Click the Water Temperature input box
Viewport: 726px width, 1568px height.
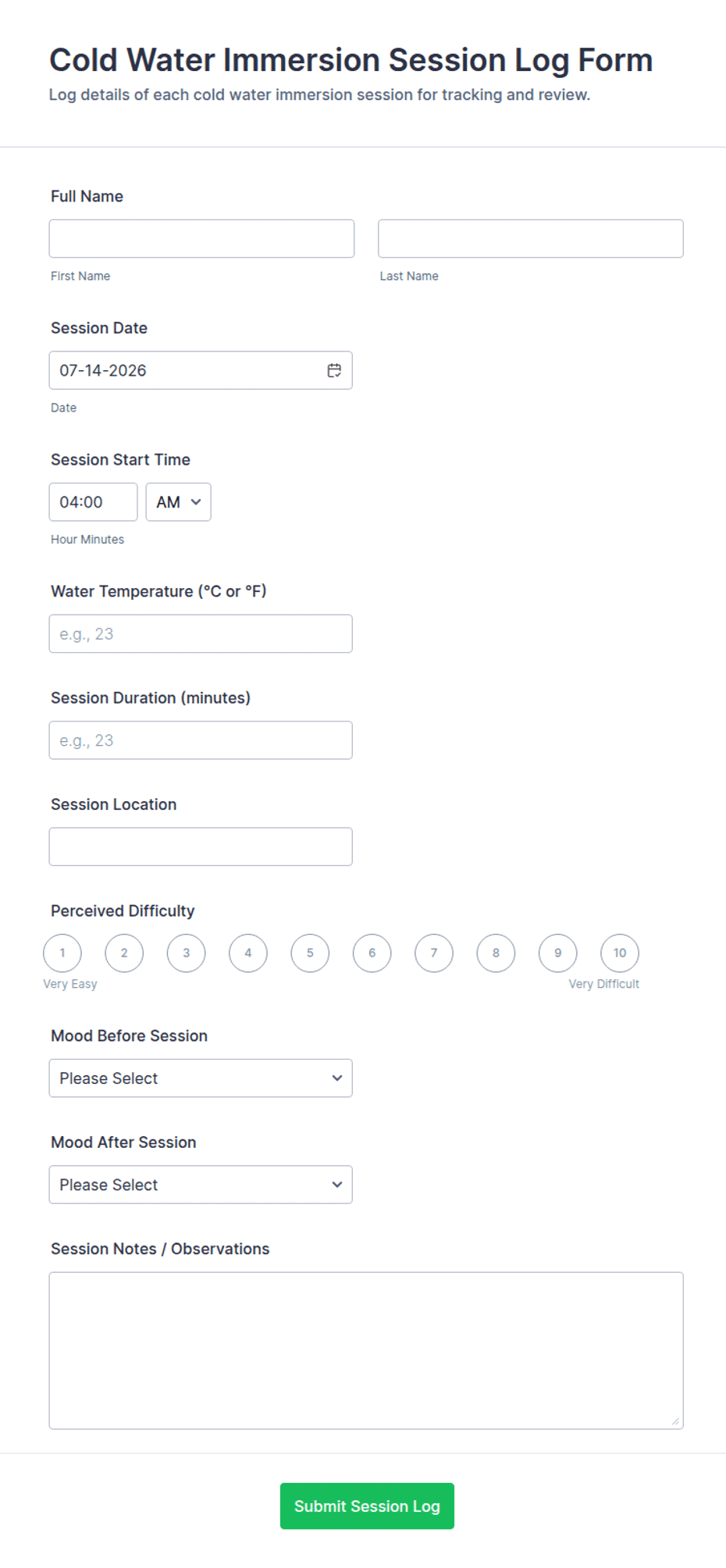tap(201, 634)
